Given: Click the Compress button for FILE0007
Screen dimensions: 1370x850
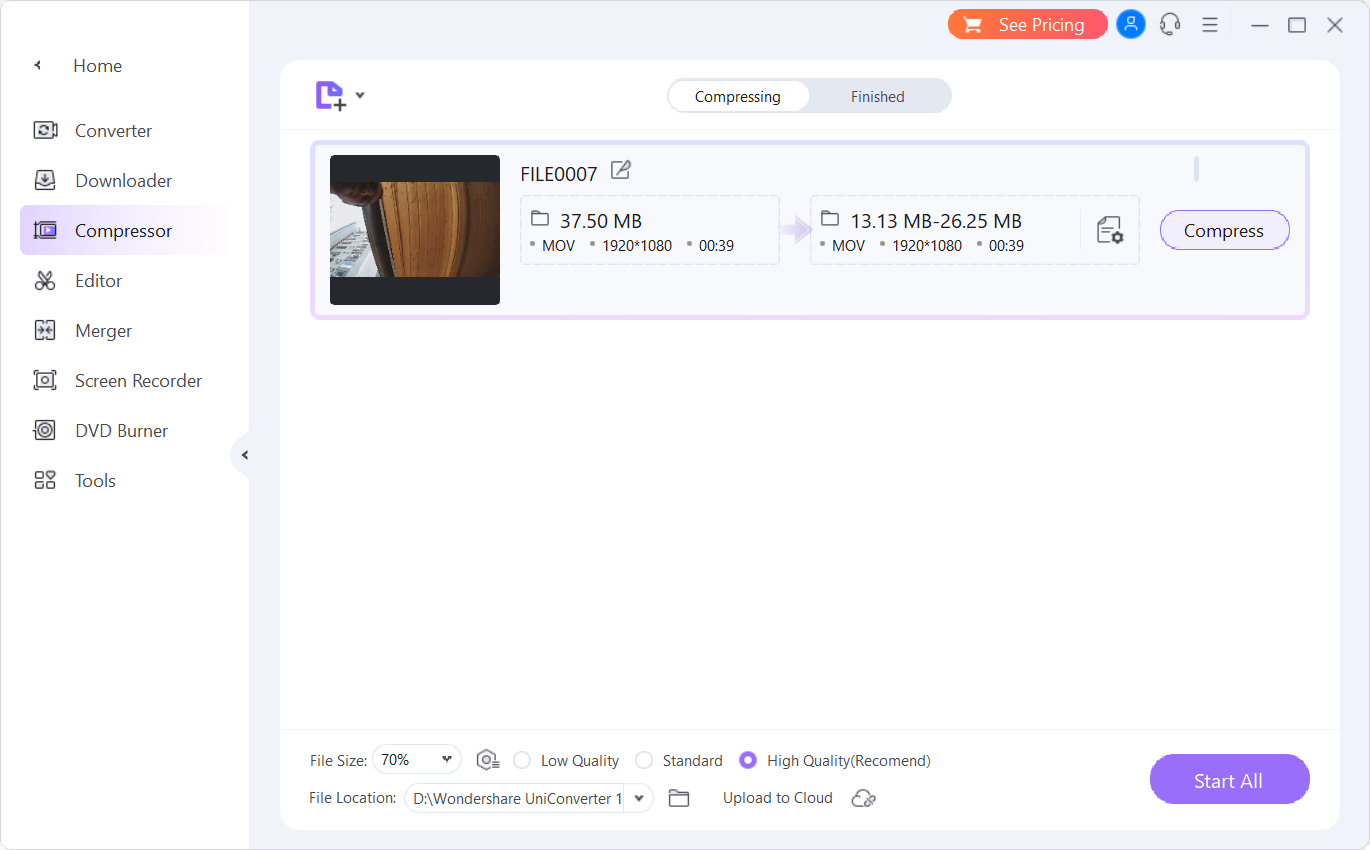Looking at the screenshot, I should pos(1224,231).
